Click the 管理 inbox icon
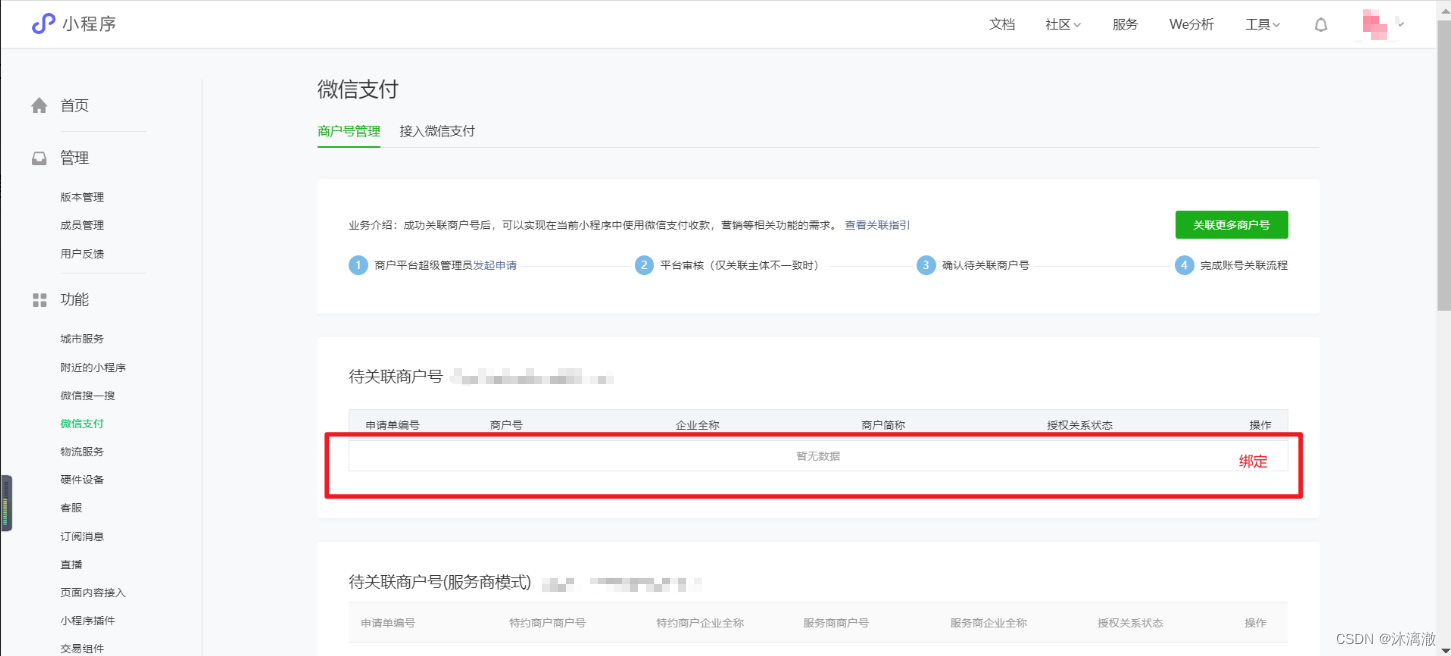The height and width of the screenshot is (656, 1451). 39,158
